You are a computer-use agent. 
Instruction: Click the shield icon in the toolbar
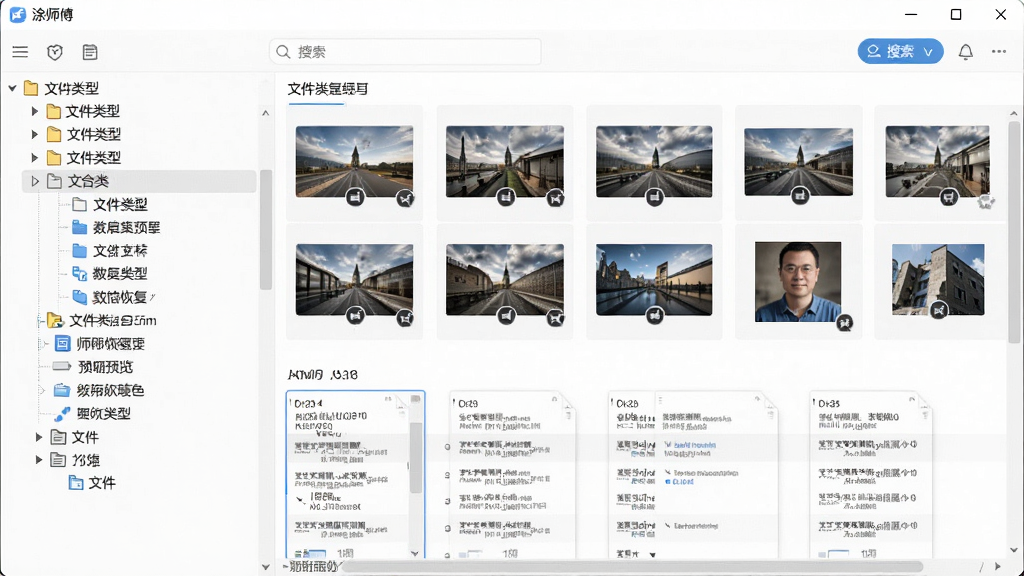(55, 52)
